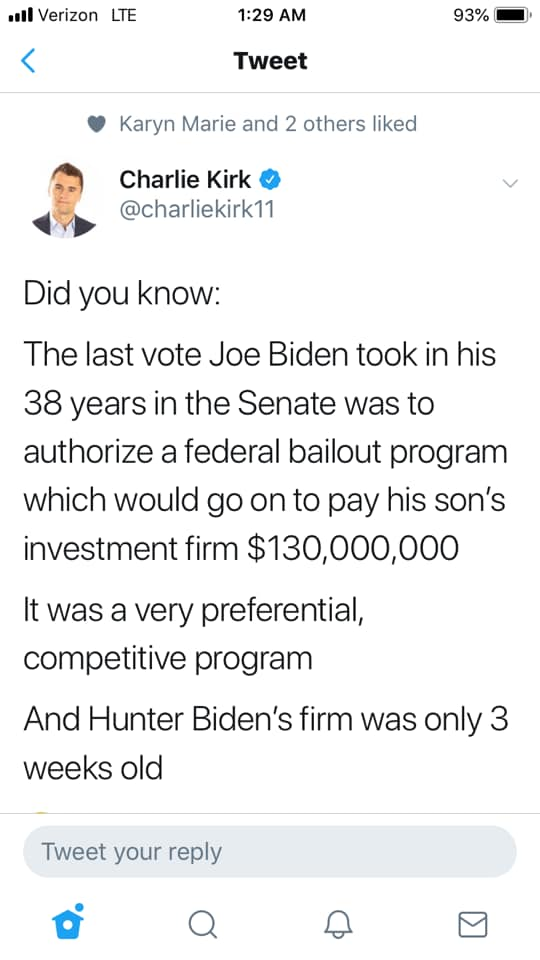
Task: Tap the $130,000,000 amount in tweet
Action: point(353,548)
